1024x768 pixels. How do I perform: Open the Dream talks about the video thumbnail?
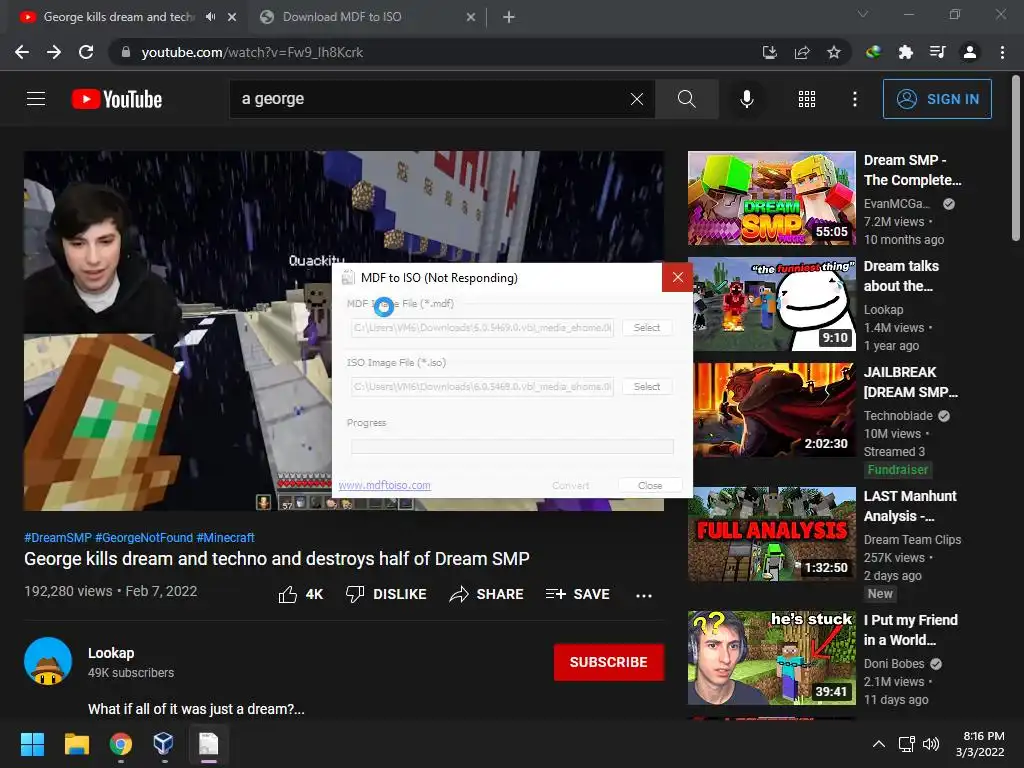[x=771, y=304]
